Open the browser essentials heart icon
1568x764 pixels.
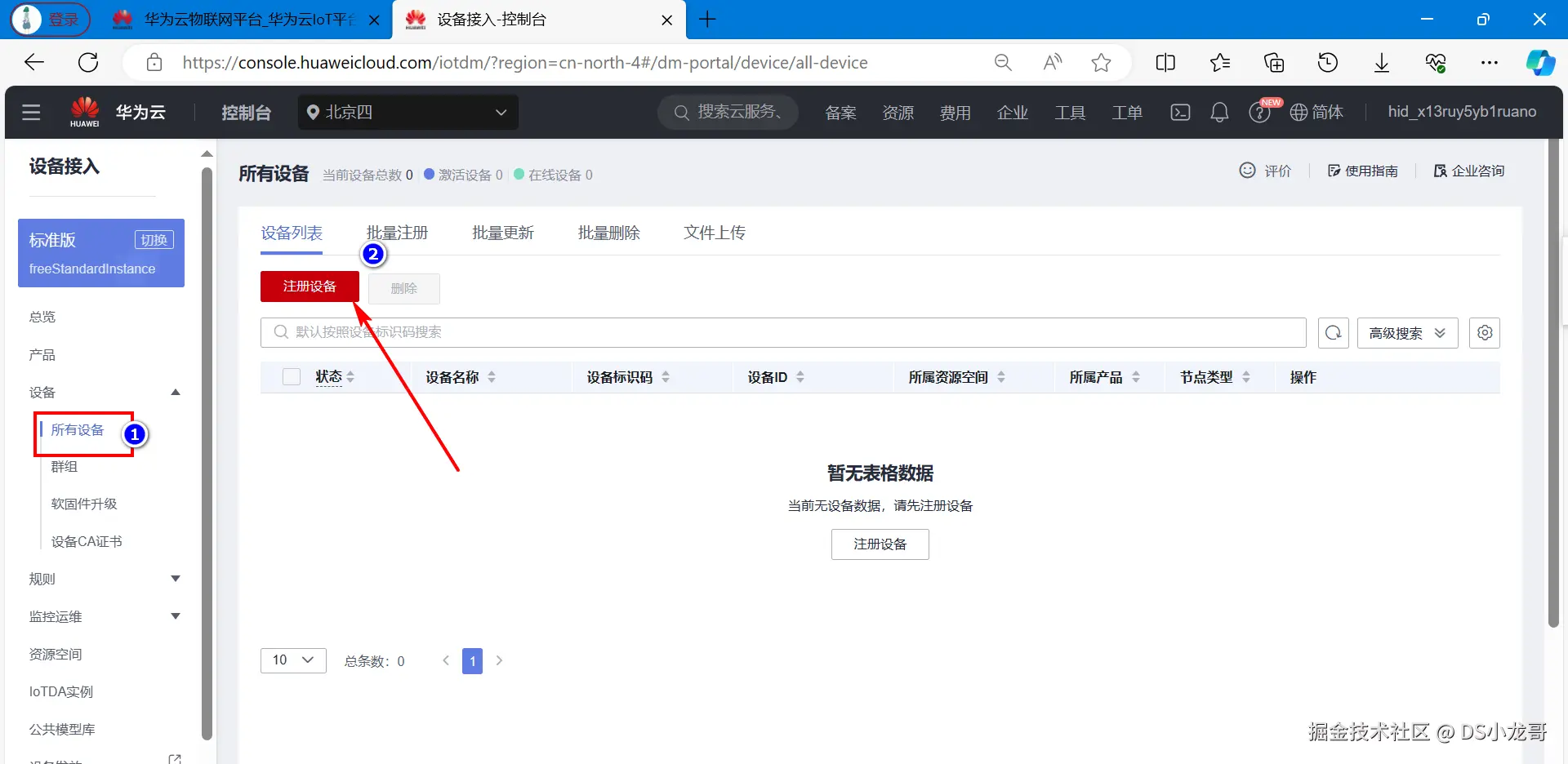[x=1436, y=62]
